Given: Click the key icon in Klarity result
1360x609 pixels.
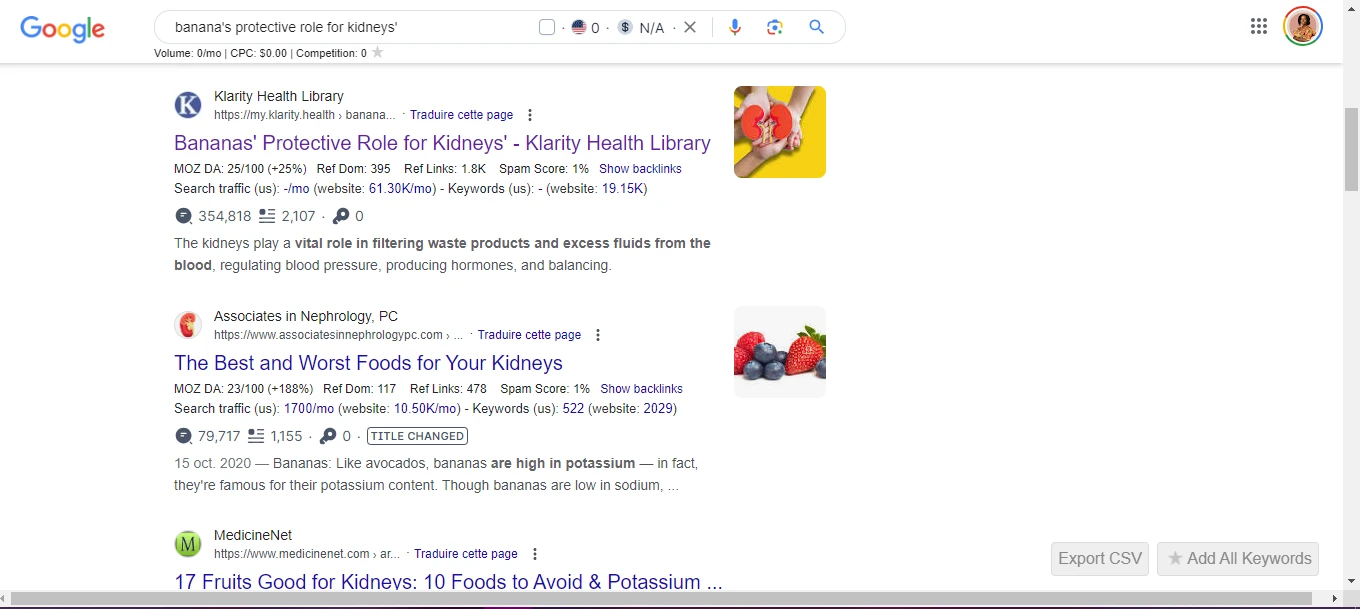Looking at the screenshot, I should pyautogui.click(x=341, y=216).
